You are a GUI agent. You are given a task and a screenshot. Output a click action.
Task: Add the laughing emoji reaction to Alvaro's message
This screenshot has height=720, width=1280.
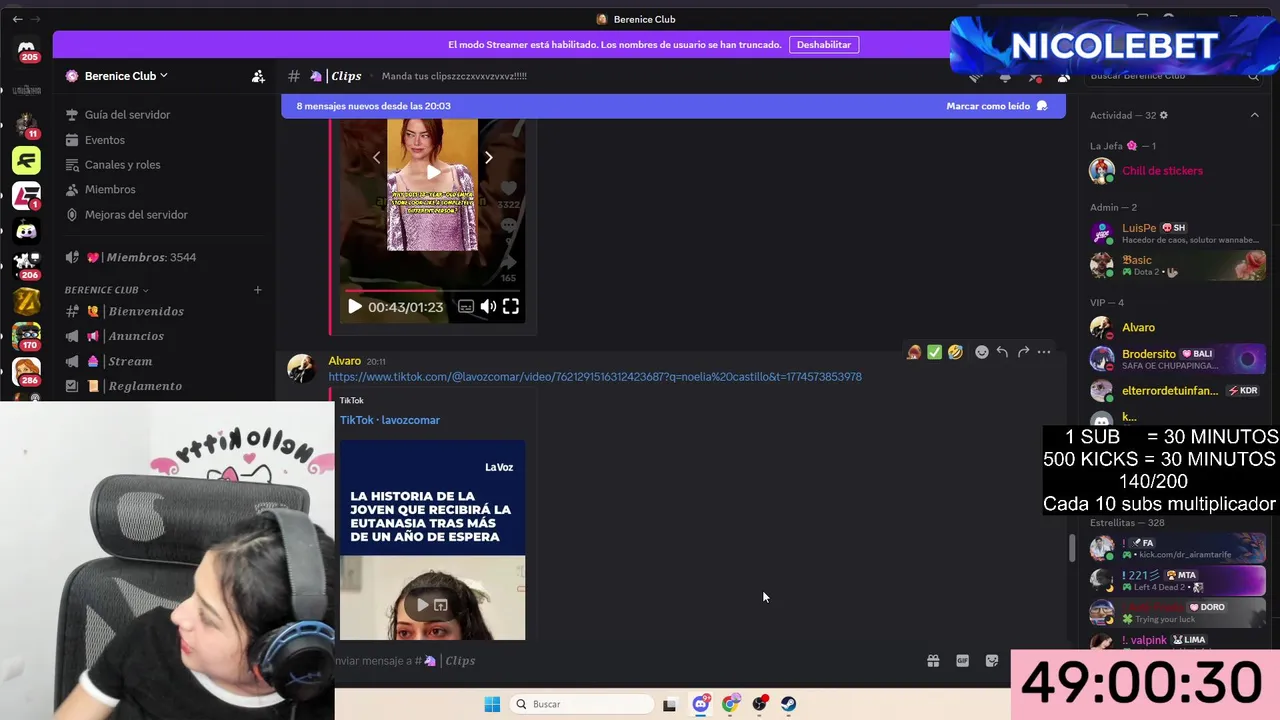pyautogui.click(x=955, y=352)
